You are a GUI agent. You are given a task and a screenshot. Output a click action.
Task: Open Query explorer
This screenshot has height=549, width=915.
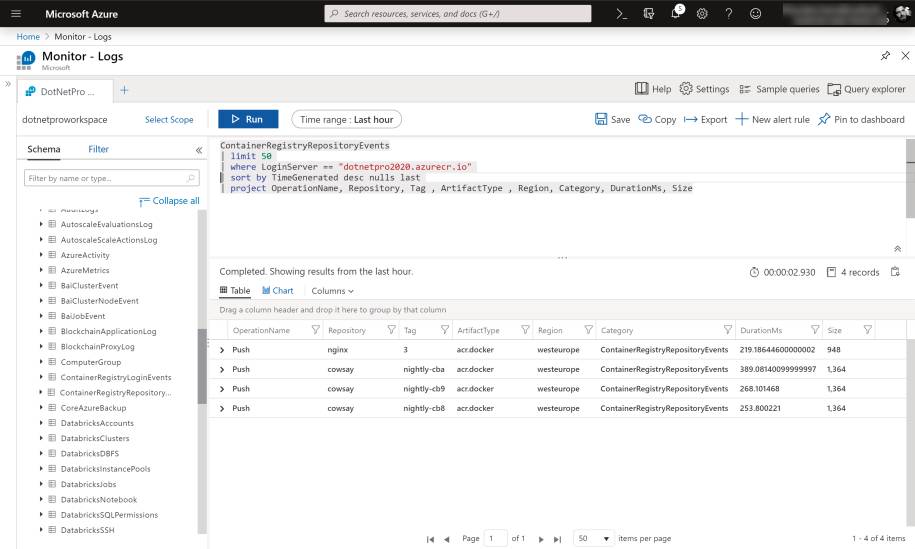(867, 89)
